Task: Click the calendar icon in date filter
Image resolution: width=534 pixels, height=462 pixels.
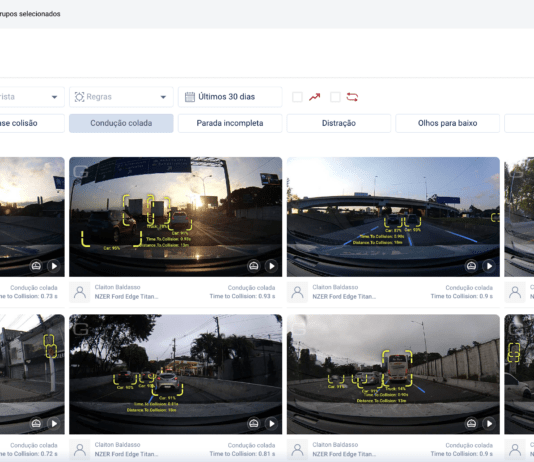Action: coord(190,97)
